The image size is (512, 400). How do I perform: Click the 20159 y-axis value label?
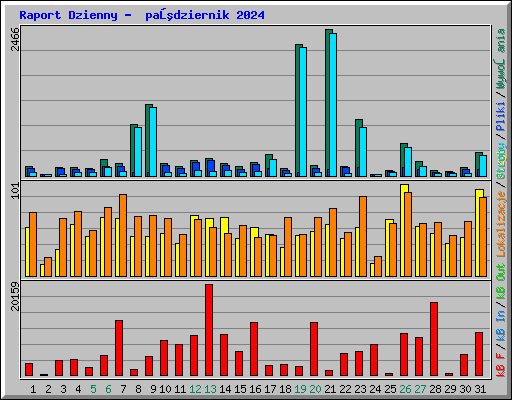click(x=15, y=296)
